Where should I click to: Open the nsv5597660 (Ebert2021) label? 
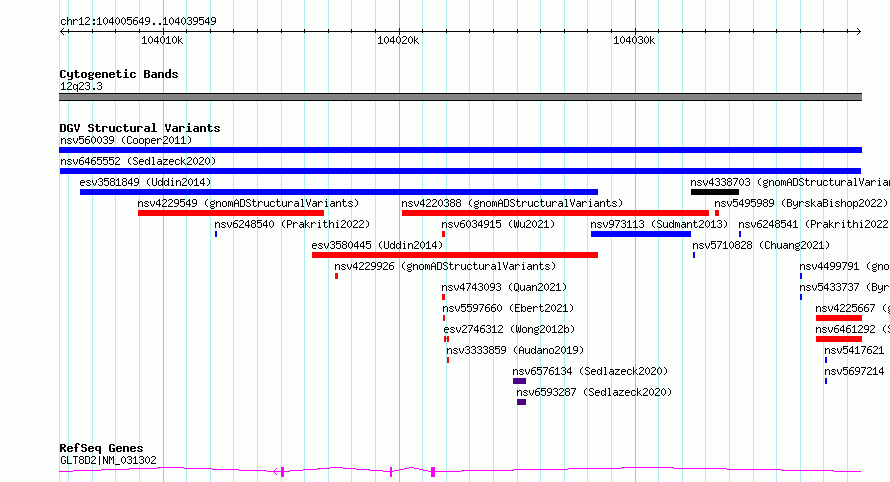click(508, 308)
